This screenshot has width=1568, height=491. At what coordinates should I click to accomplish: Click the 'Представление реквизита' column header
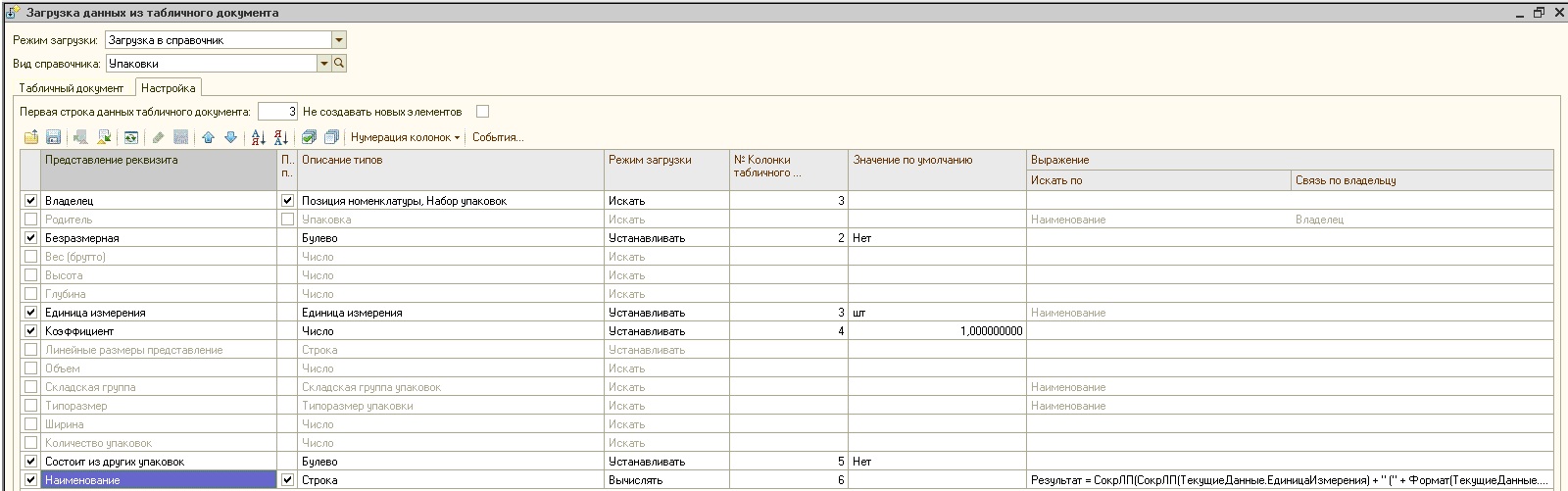[159, 170]
